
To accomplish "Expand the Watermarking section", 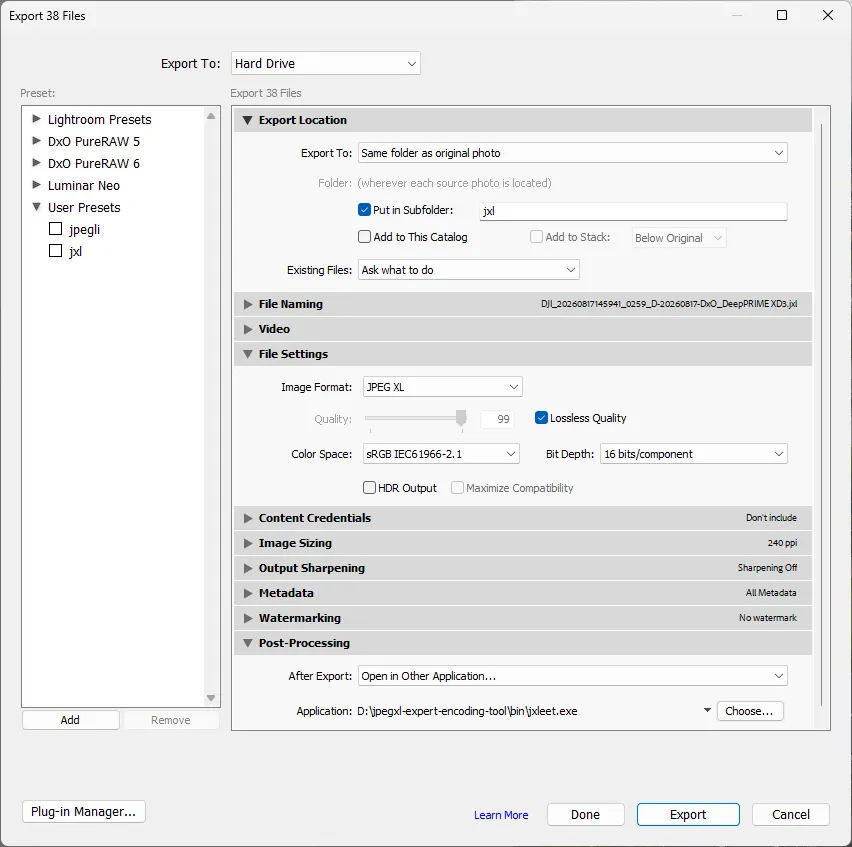I will click(248, 618).
